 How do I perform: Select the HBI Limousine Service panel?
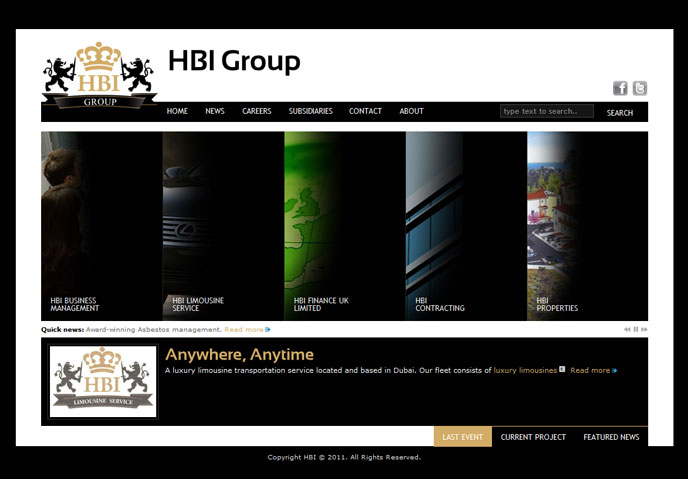pos(223,226)
